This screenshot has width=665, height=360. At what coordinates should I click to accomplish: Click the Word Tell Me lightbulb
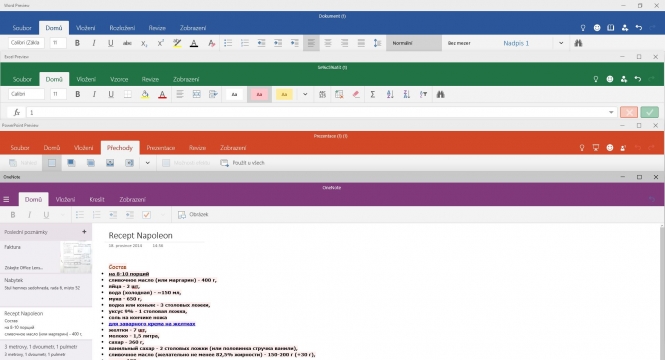point(583,28)
